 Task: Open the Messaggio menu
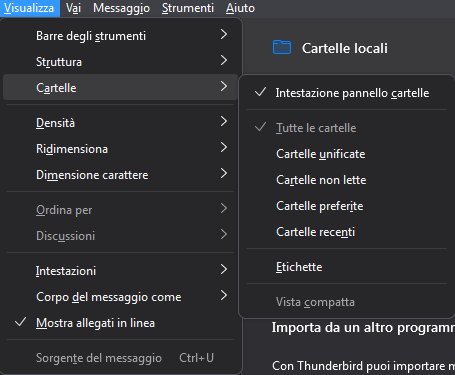pyautogui.click(x=121, y=8)
